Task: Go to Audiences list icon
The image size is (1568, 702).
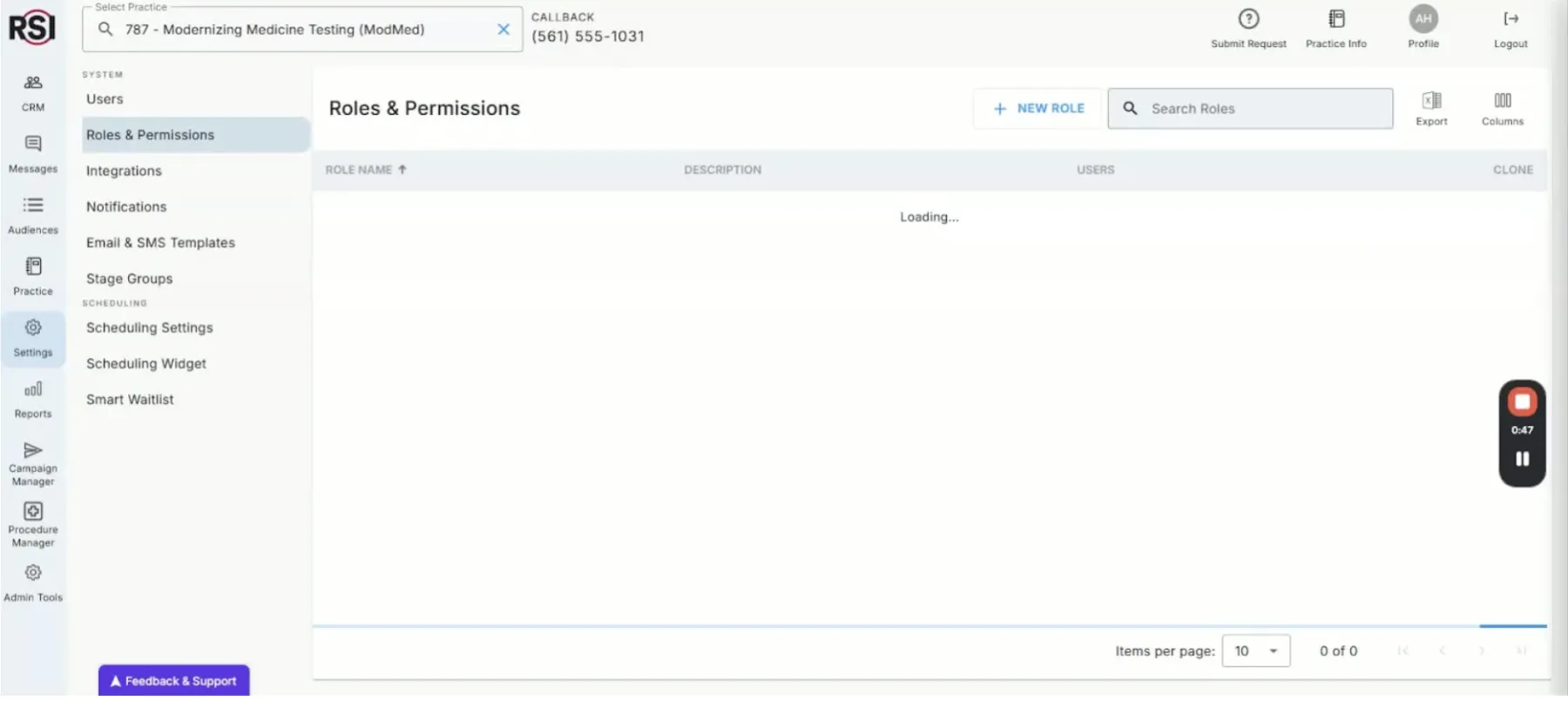Action: (33, 206)
